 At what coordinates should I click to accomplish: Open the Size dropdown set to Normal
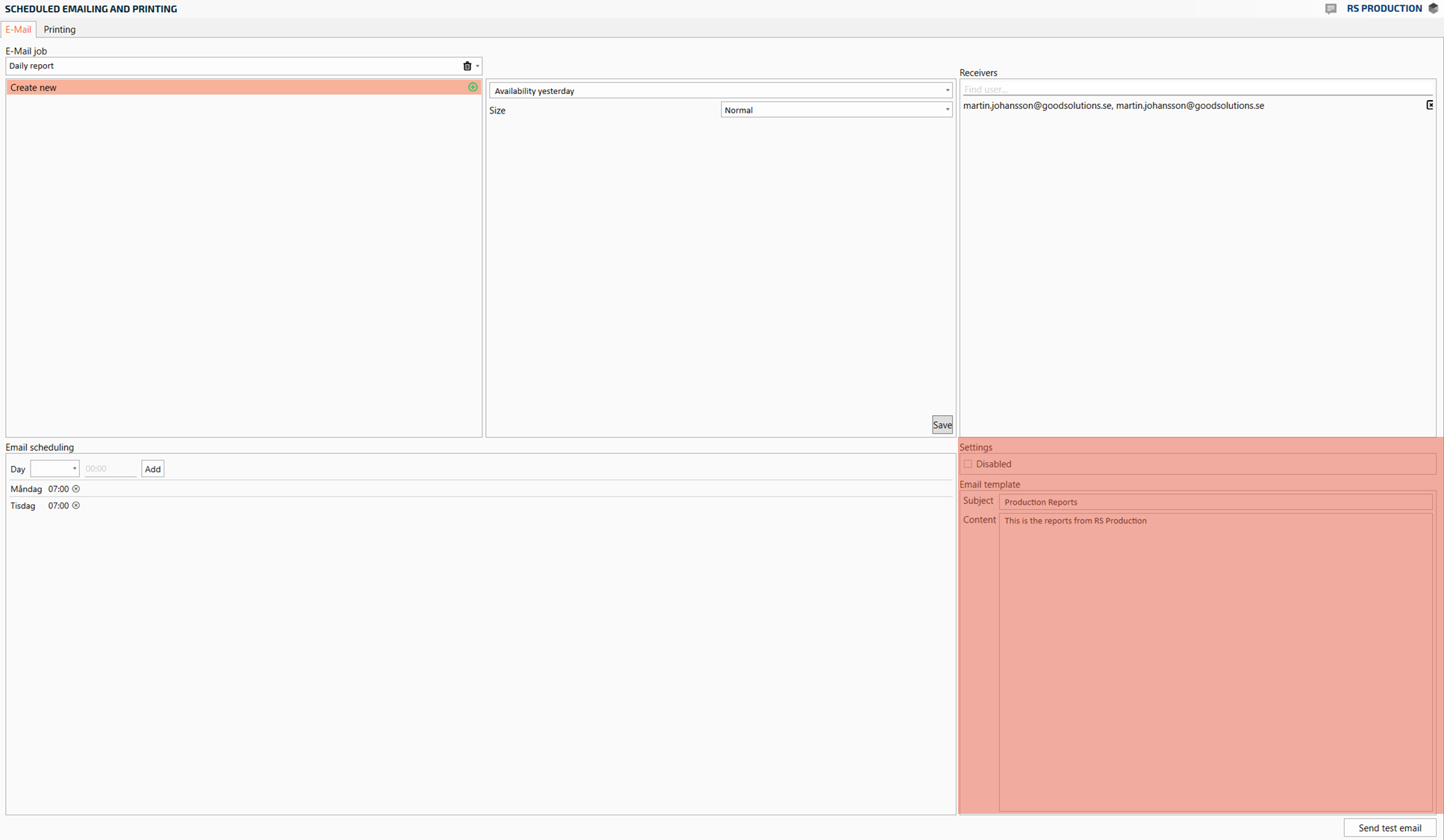(x=947, y=110)
